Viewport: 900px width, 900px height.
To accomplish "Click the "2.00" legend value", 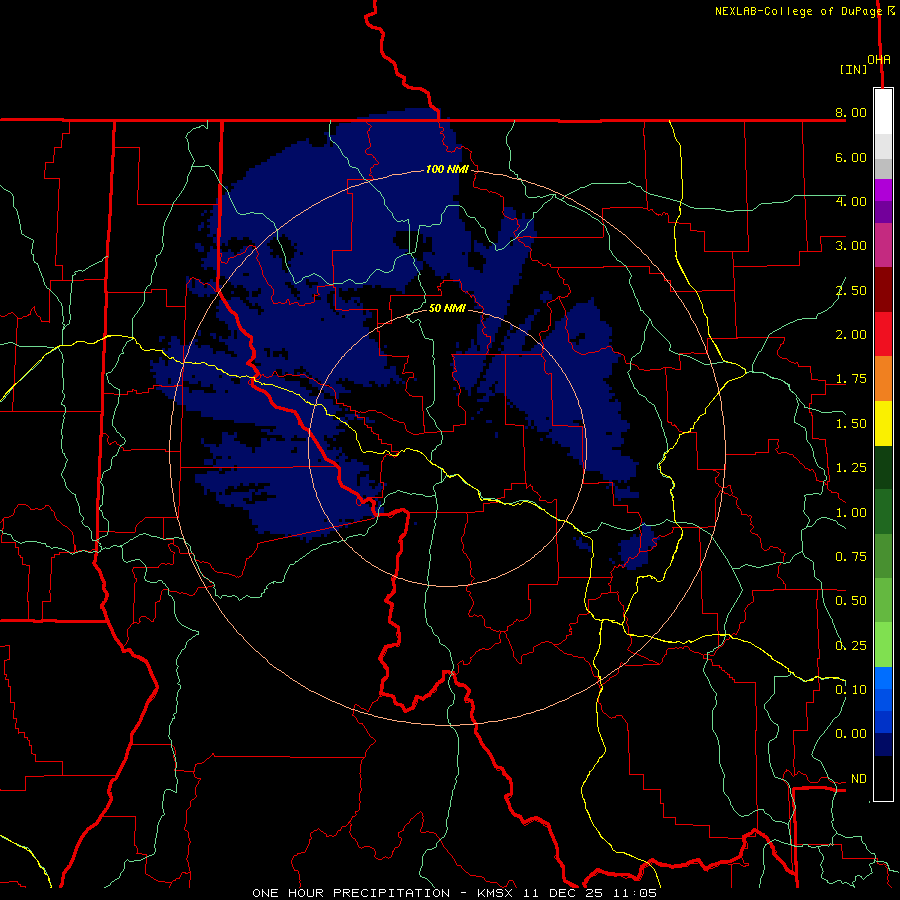I will click(x=851, y=335).
